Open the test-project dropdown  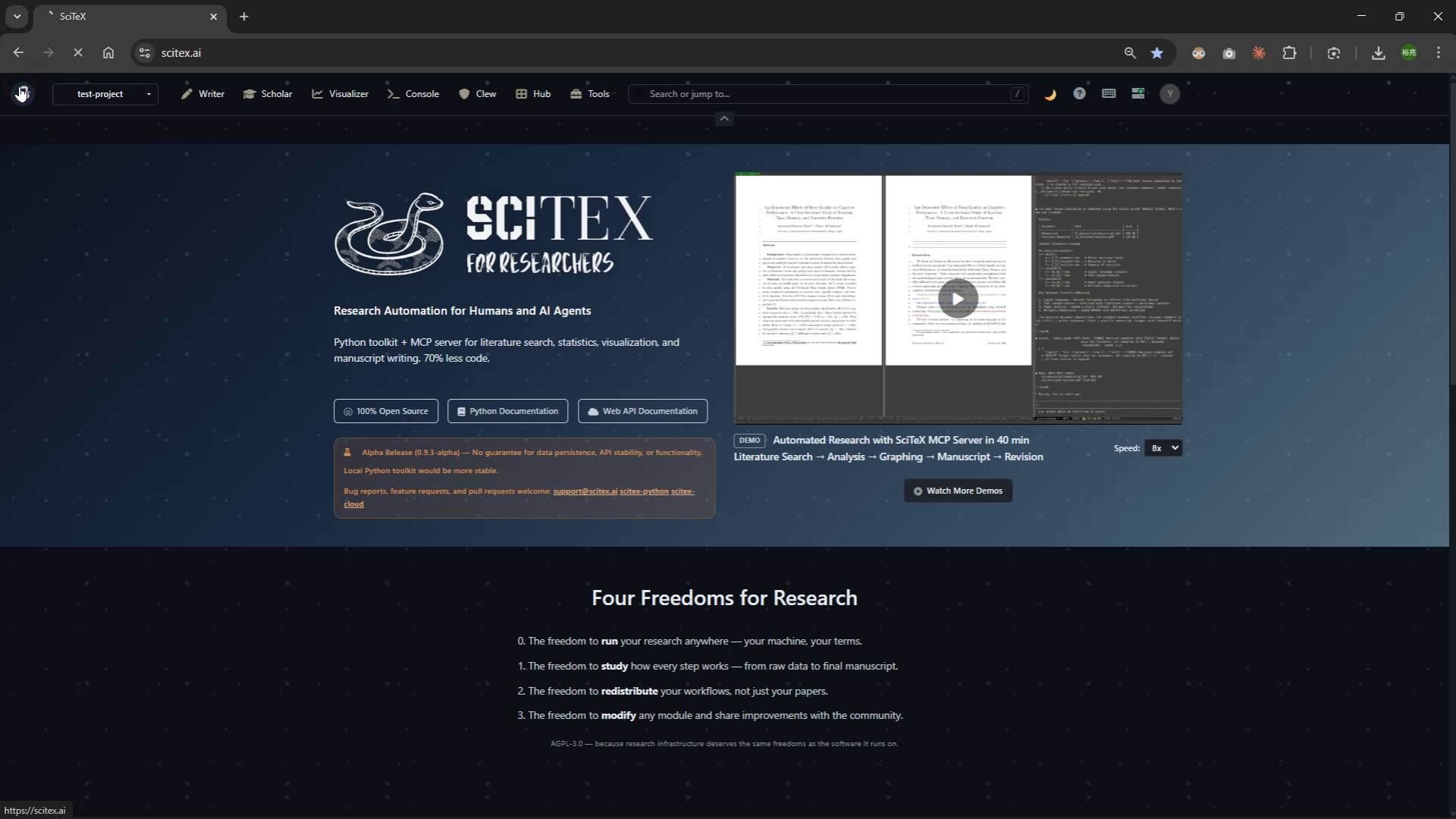pyautogui.click(x=105, y=93)
